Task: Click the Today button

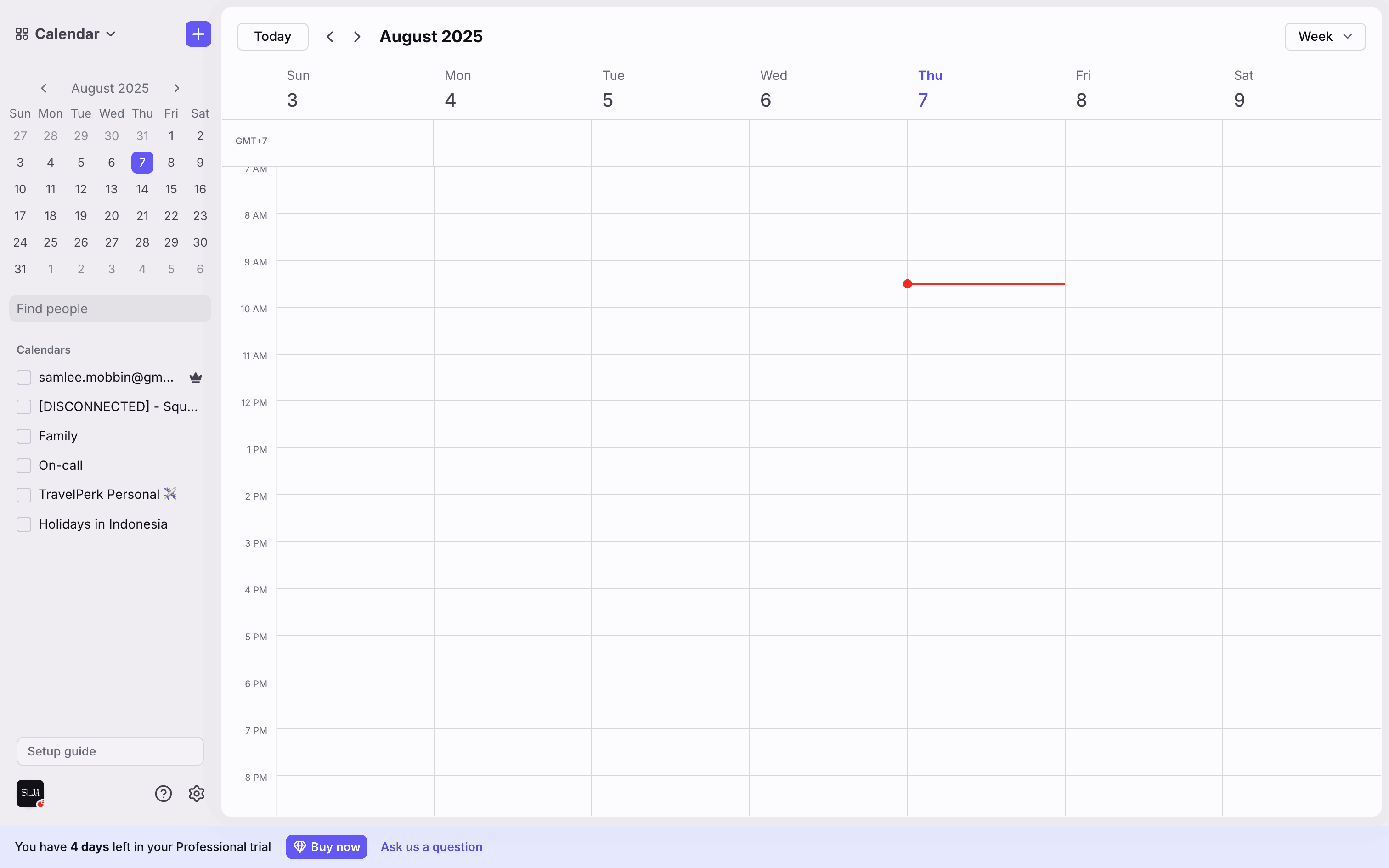Action: (272, 37)
